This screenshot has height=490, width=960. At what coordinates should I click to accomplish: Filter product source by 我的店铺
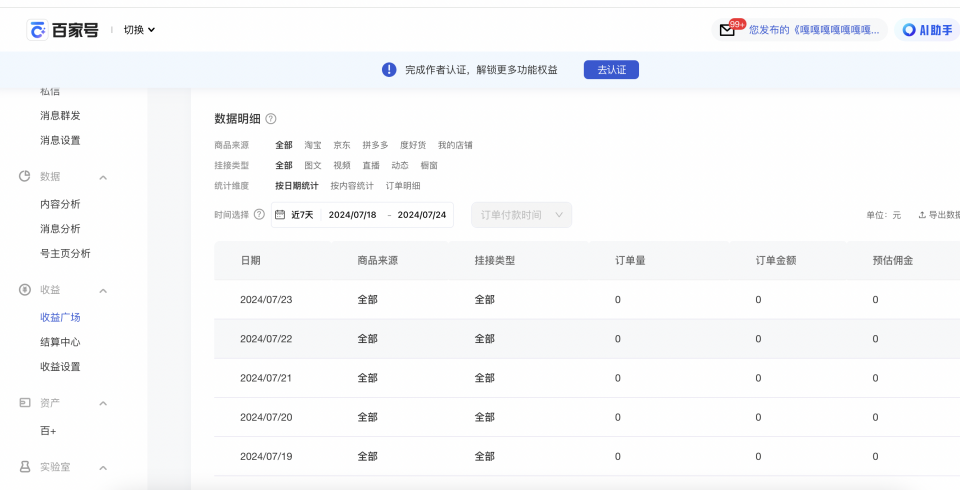pyautogui.click(x=455, y=145)
